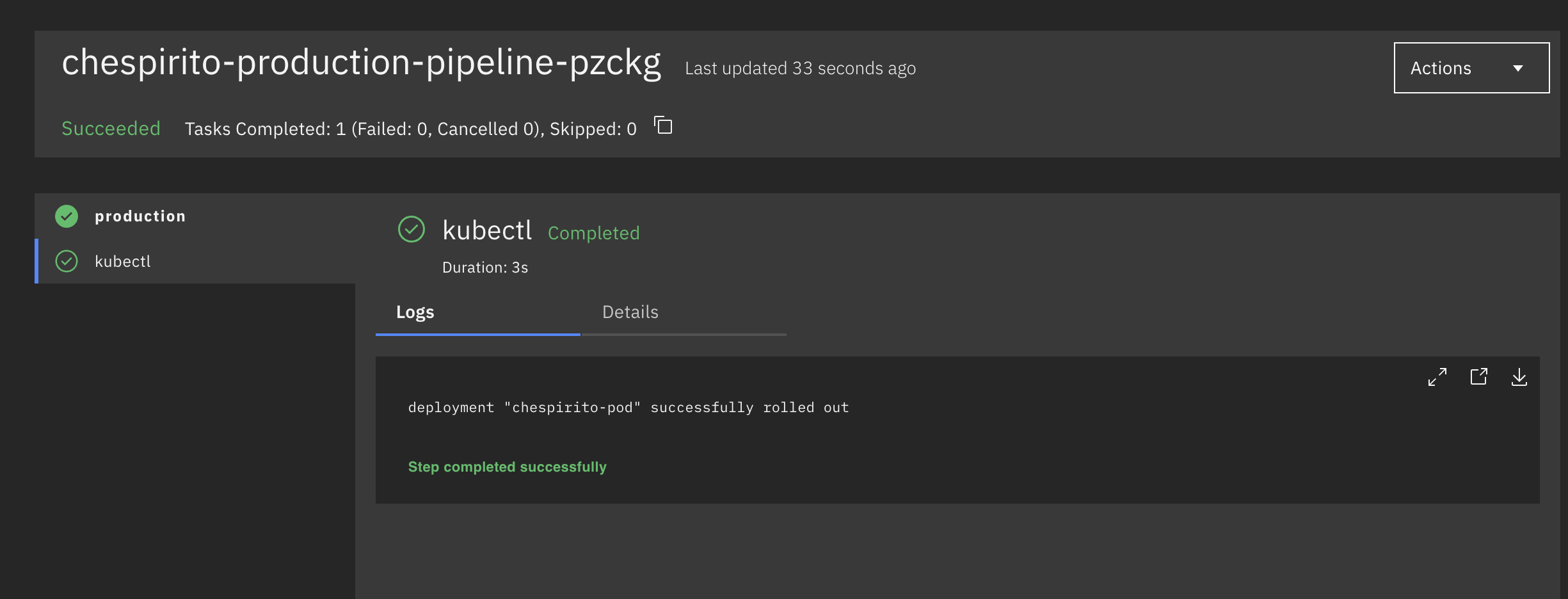Click the Completed status next to kubectl

click(x=593, y=233)
